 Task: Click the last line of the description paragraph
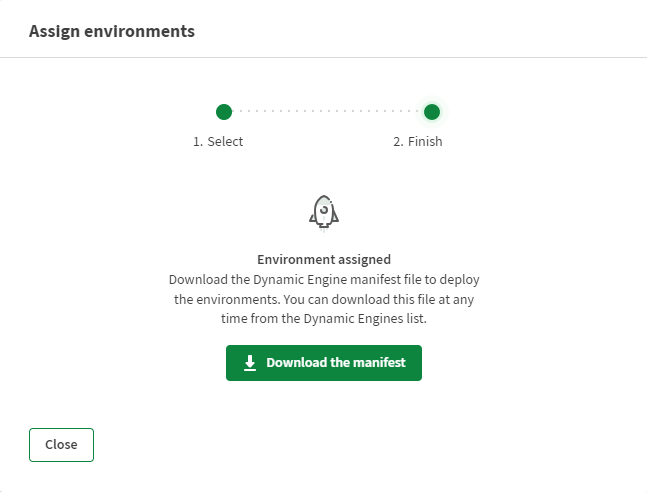(x=324, y=318)
